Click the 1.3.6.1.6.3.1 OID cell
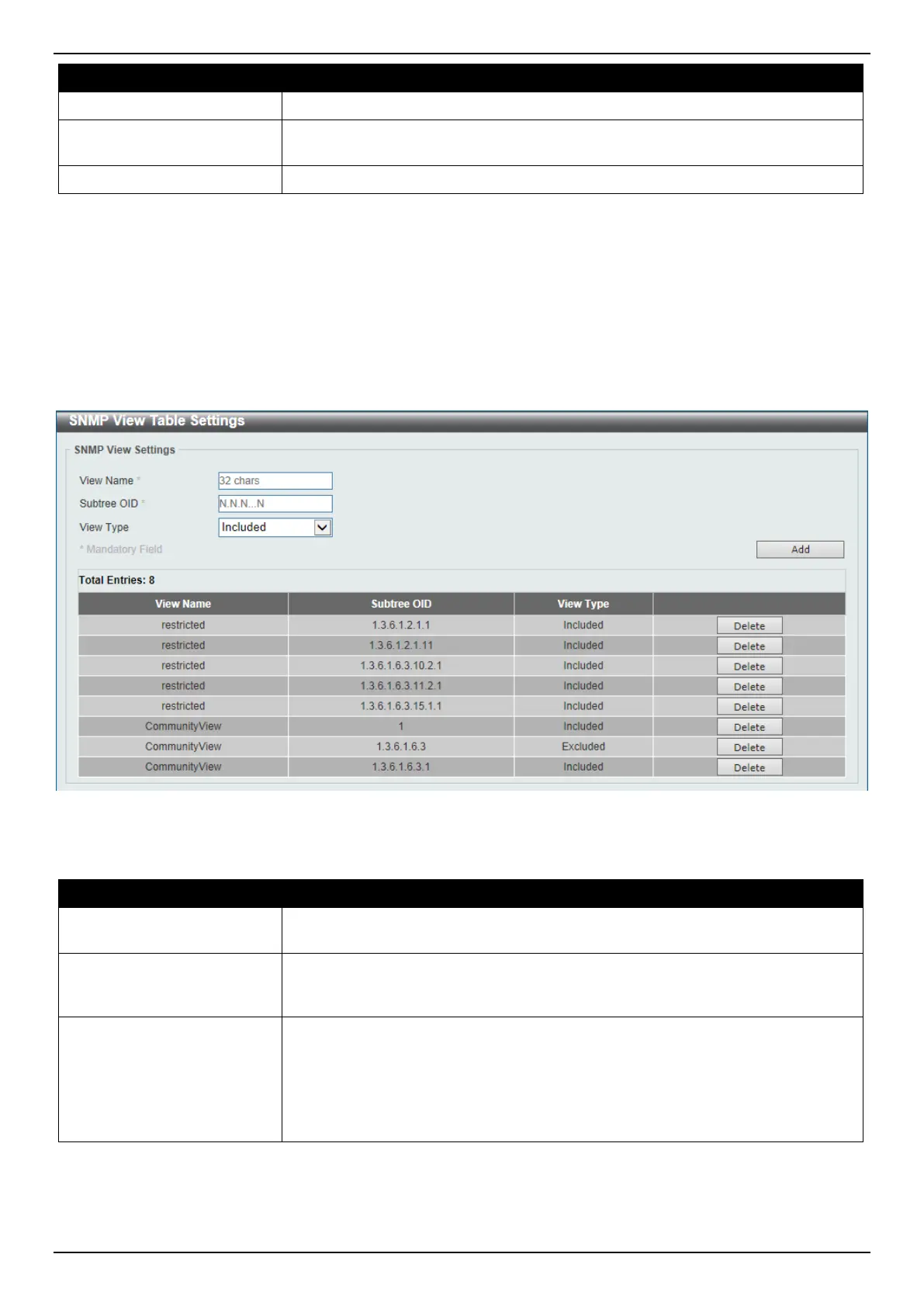Screen dimensions: 924x1306 click(401, 766)
